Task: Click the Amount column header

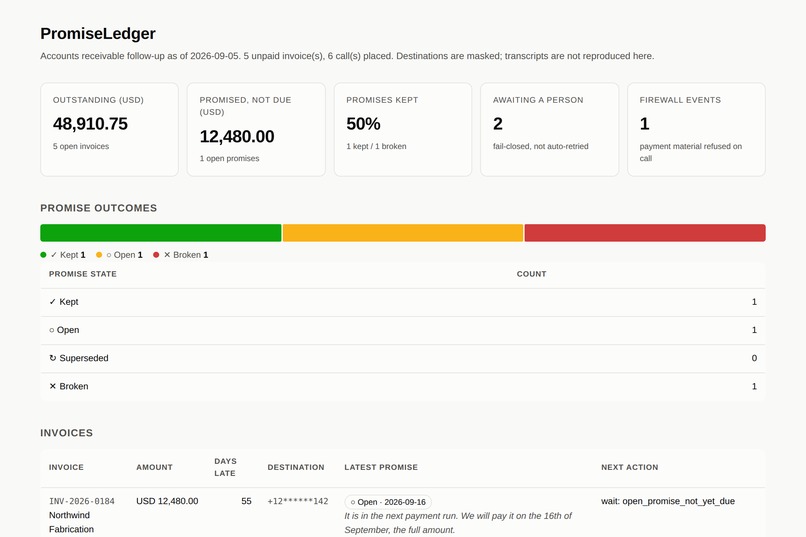Action: [x=154, y=467]
